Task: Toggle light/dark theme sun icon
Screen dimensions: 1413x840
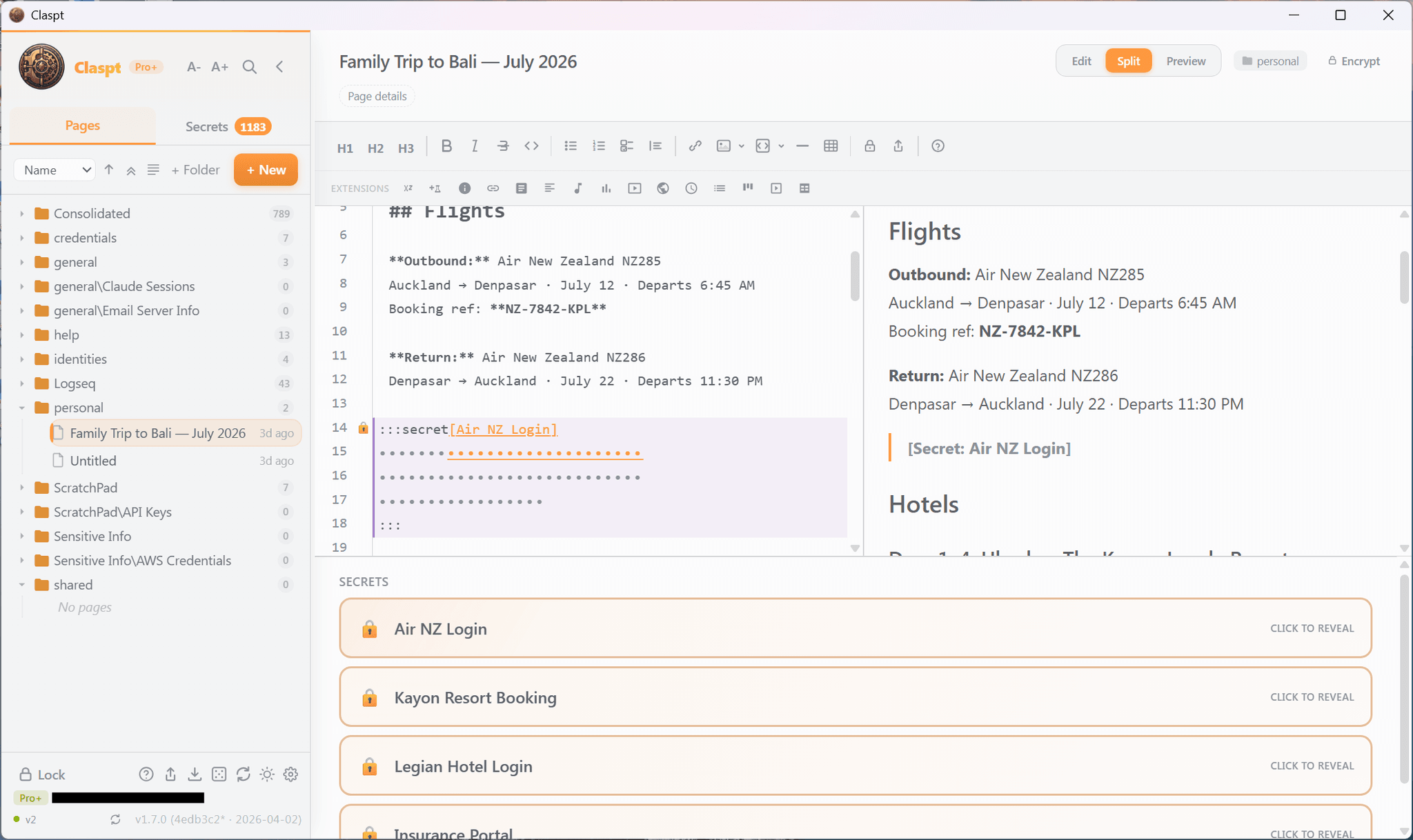Action: coord(267,774)
